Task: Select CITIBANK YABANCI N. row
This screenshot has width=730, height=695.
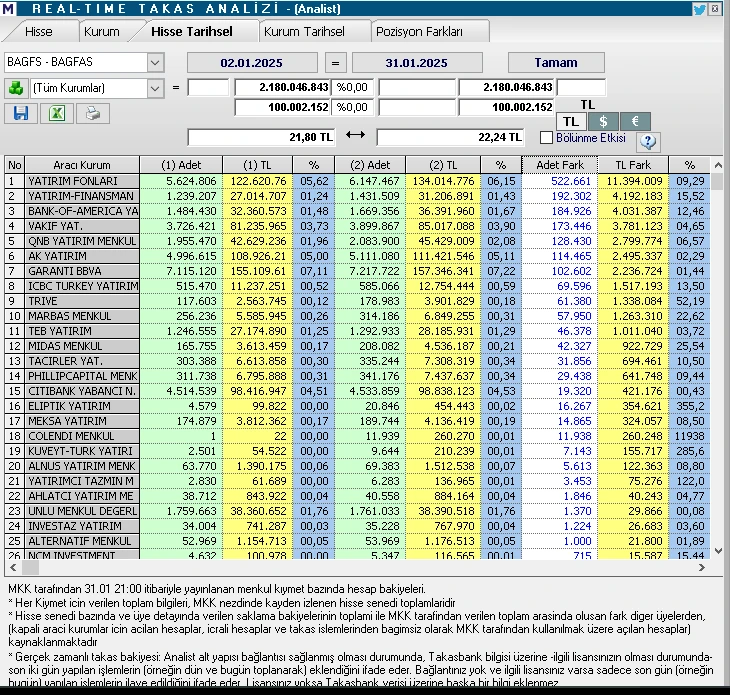Action: coord(357,391)
